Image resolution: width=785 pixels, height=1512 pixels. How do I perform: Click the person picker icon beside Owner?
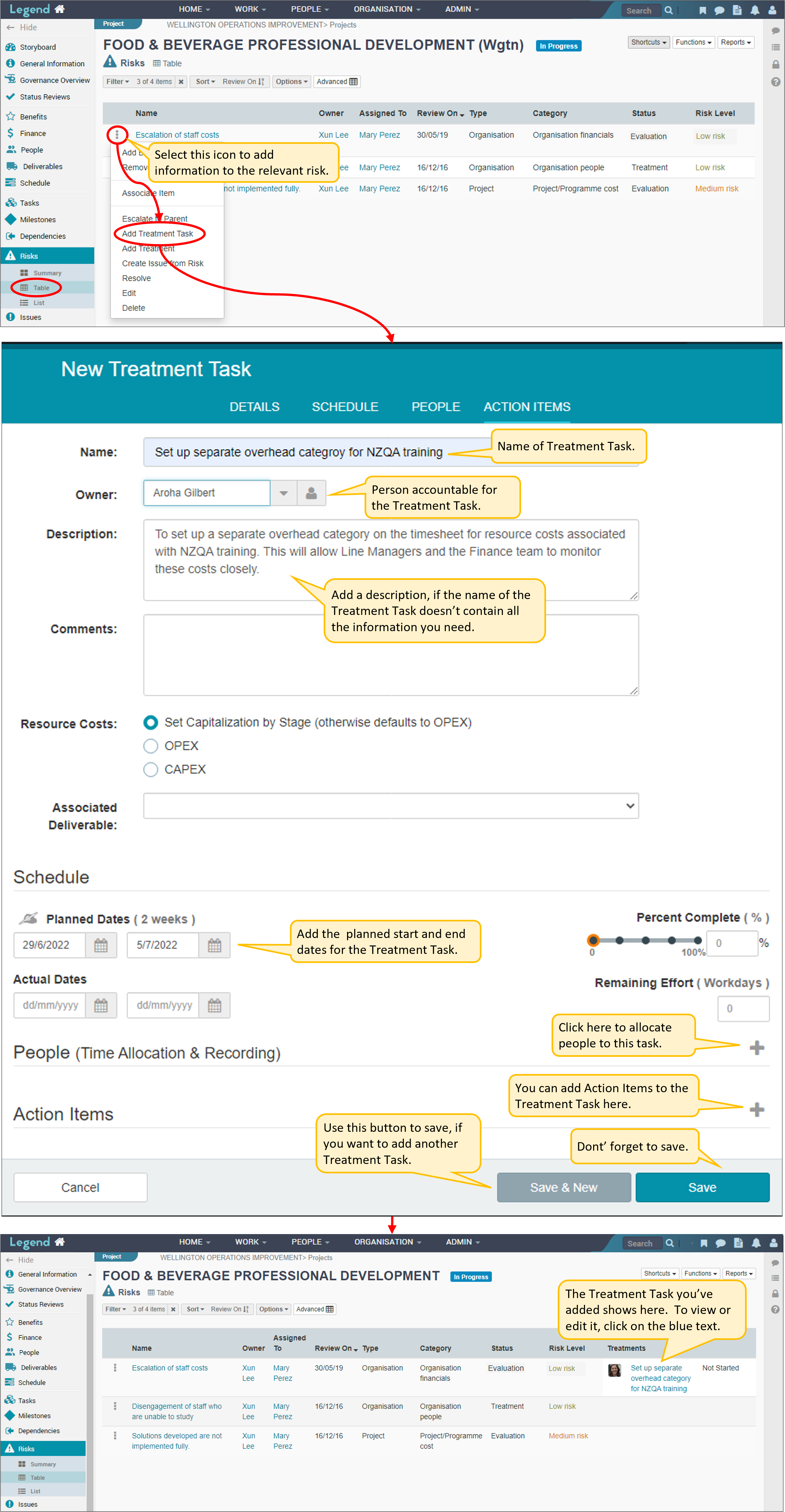(312, 493)
